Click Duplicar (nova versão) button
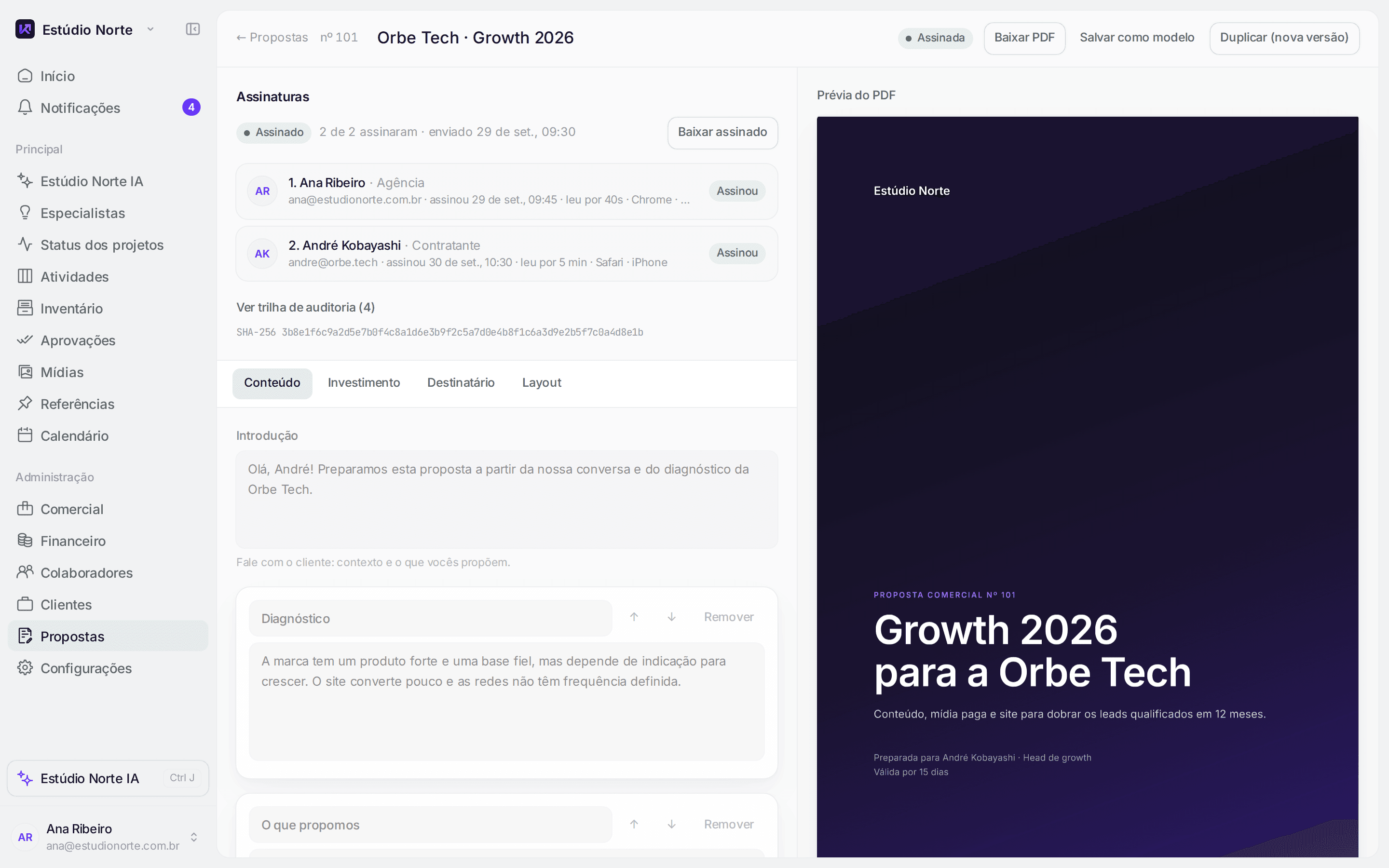 tap(1284, 38)
